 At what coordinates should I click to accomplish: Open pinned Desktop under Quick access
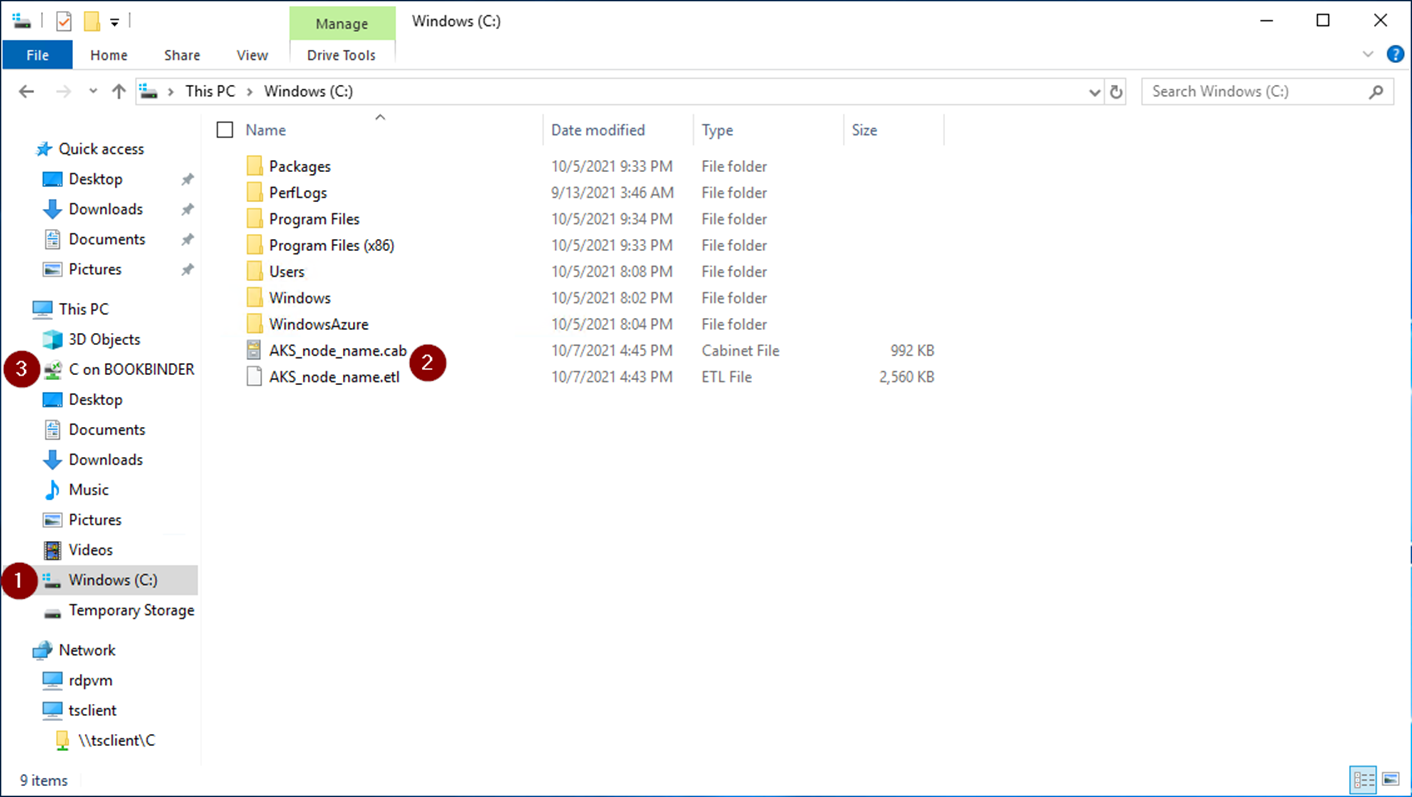pos(96,179)
